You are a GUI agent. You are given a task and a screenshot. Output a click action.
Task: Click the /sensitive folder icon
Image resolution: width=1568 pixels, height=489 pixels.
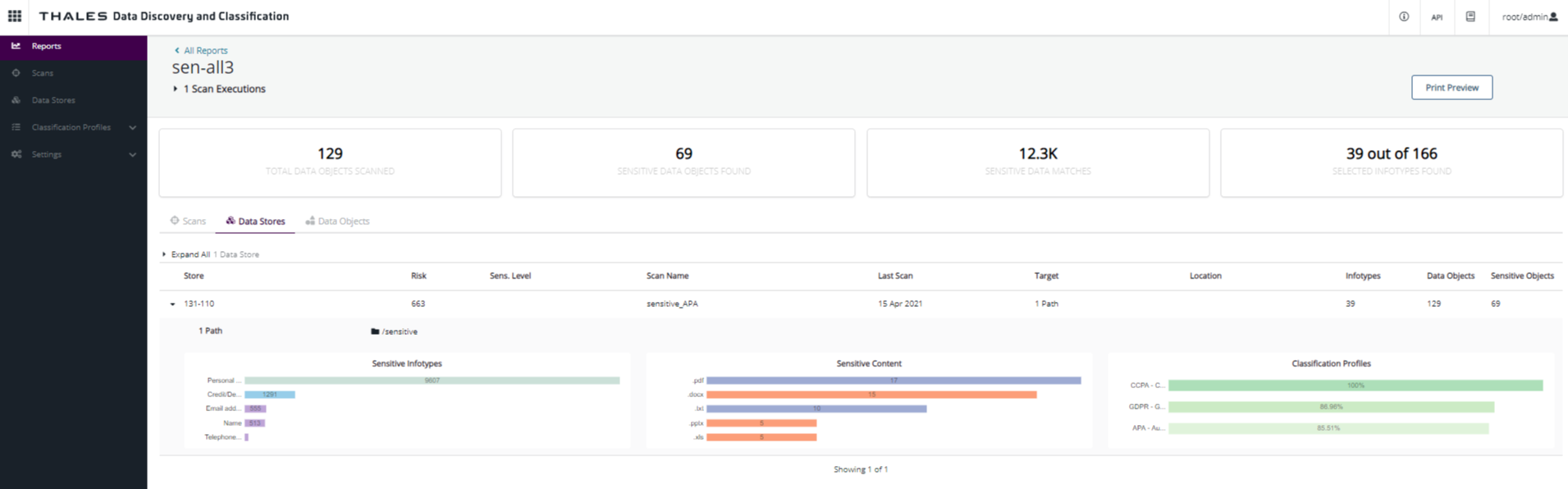click(x=375, y=331)
